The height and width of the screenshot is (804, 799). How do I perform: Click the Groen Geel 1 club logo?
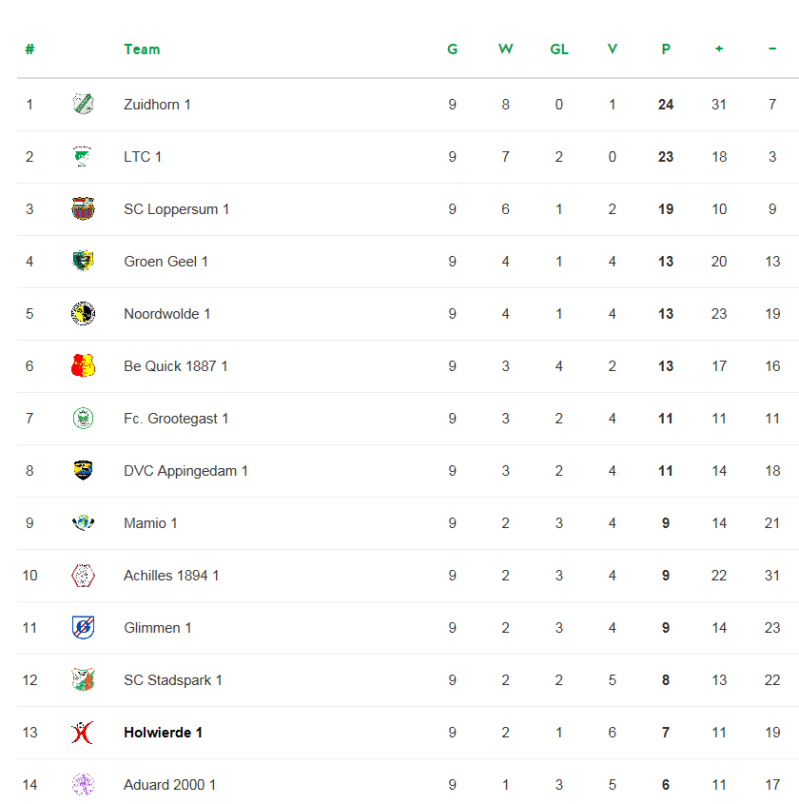(x=83, y=261)
